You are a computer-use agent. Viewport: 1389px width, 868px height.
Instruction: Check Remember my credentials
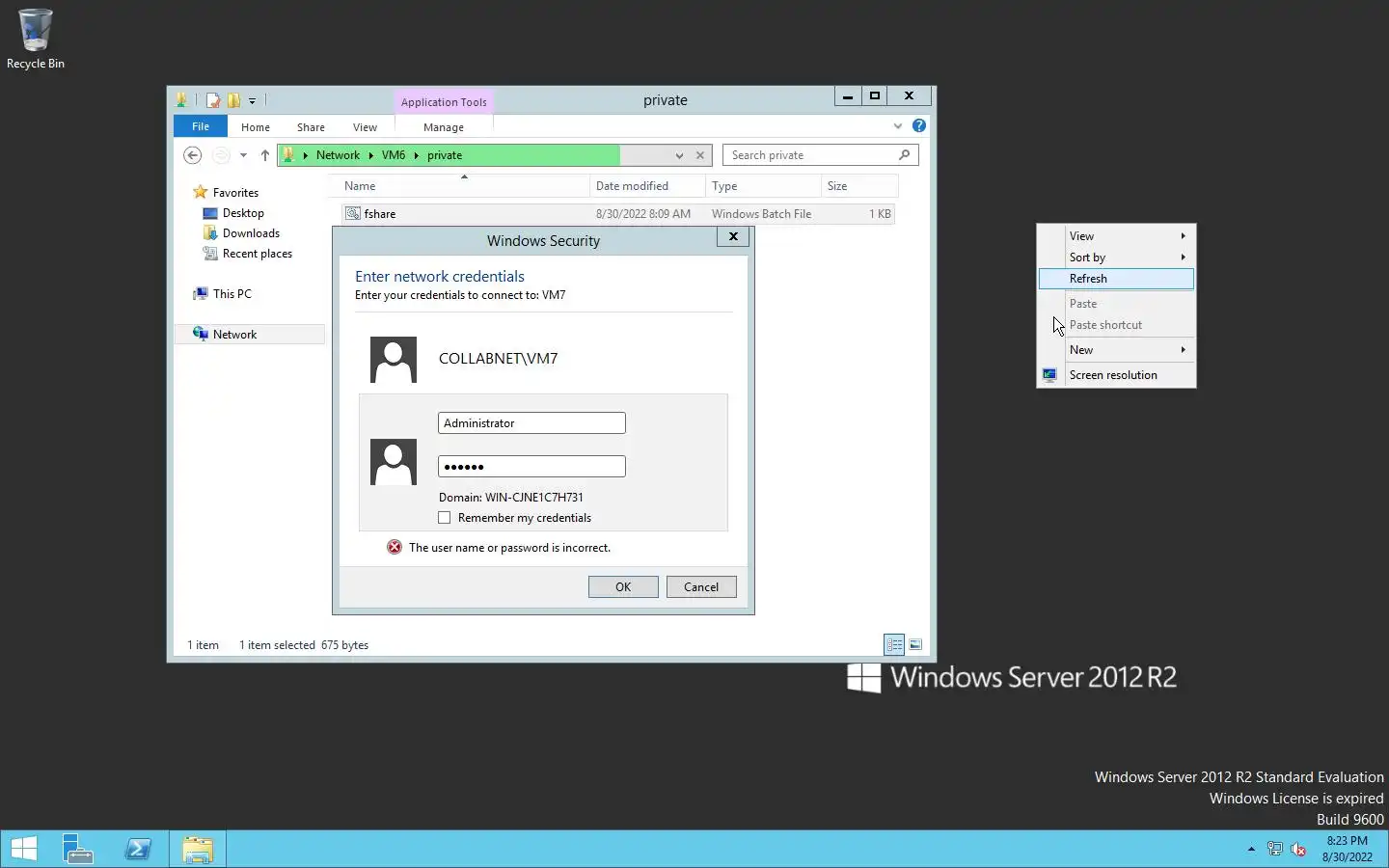[445, 518]
